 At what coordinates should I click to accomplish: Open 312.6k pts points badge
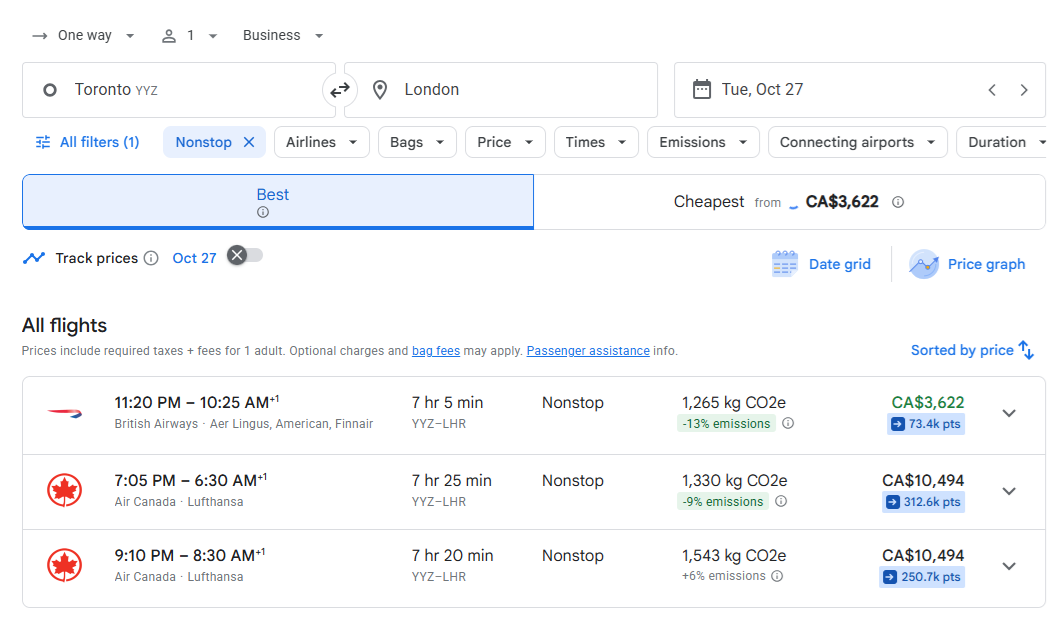[x=923, y=502]
